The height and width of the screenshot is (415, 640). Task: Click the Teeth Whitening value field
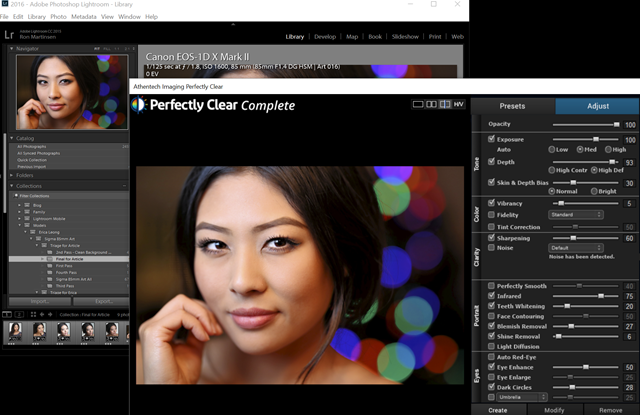[629, 306]
